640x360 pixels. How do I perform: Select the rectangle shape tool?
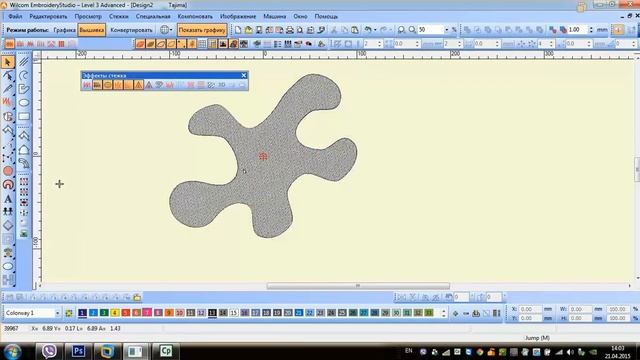(24, 116)
